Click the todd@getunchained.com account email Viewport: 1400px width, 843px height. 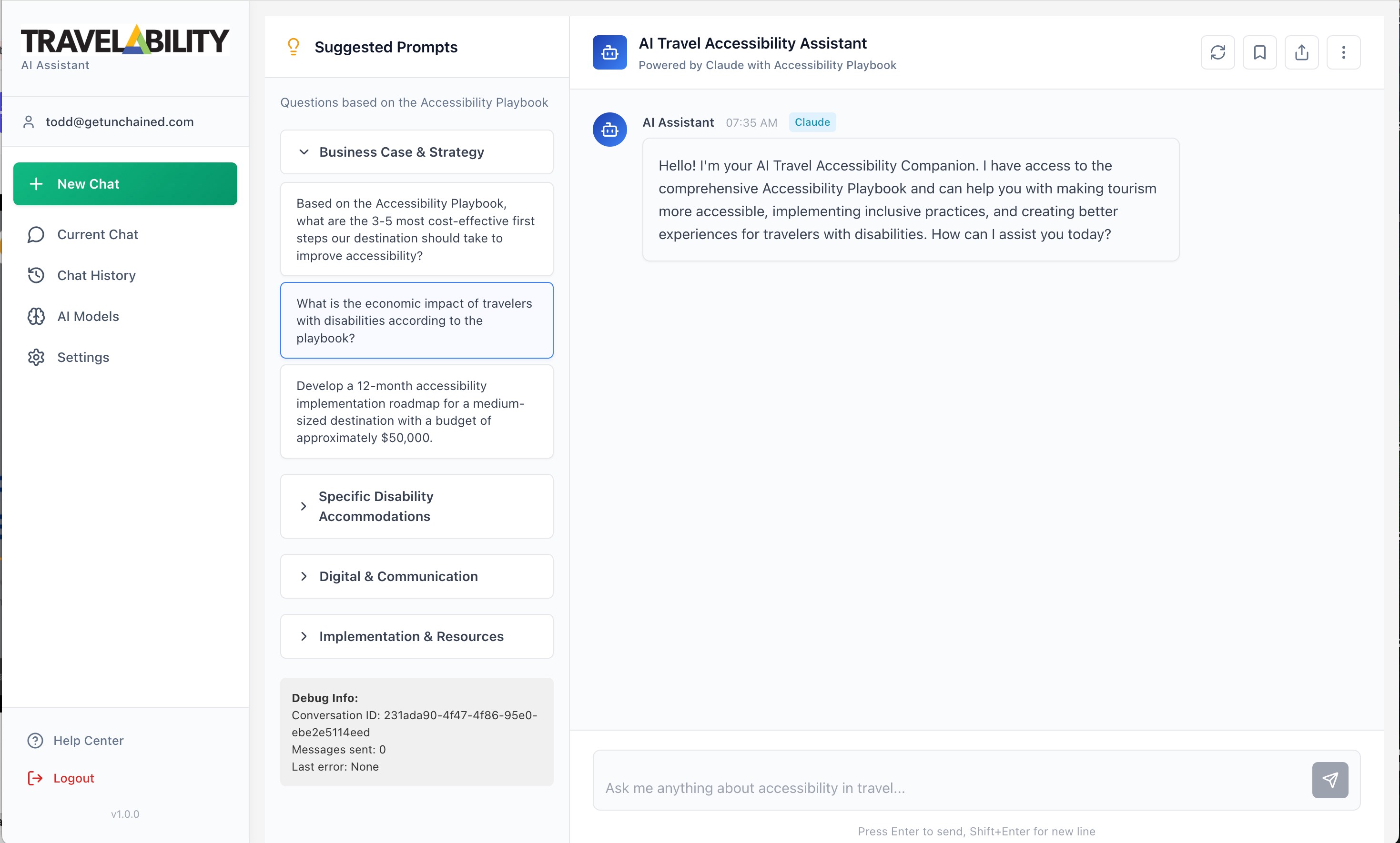coord(120,122)
